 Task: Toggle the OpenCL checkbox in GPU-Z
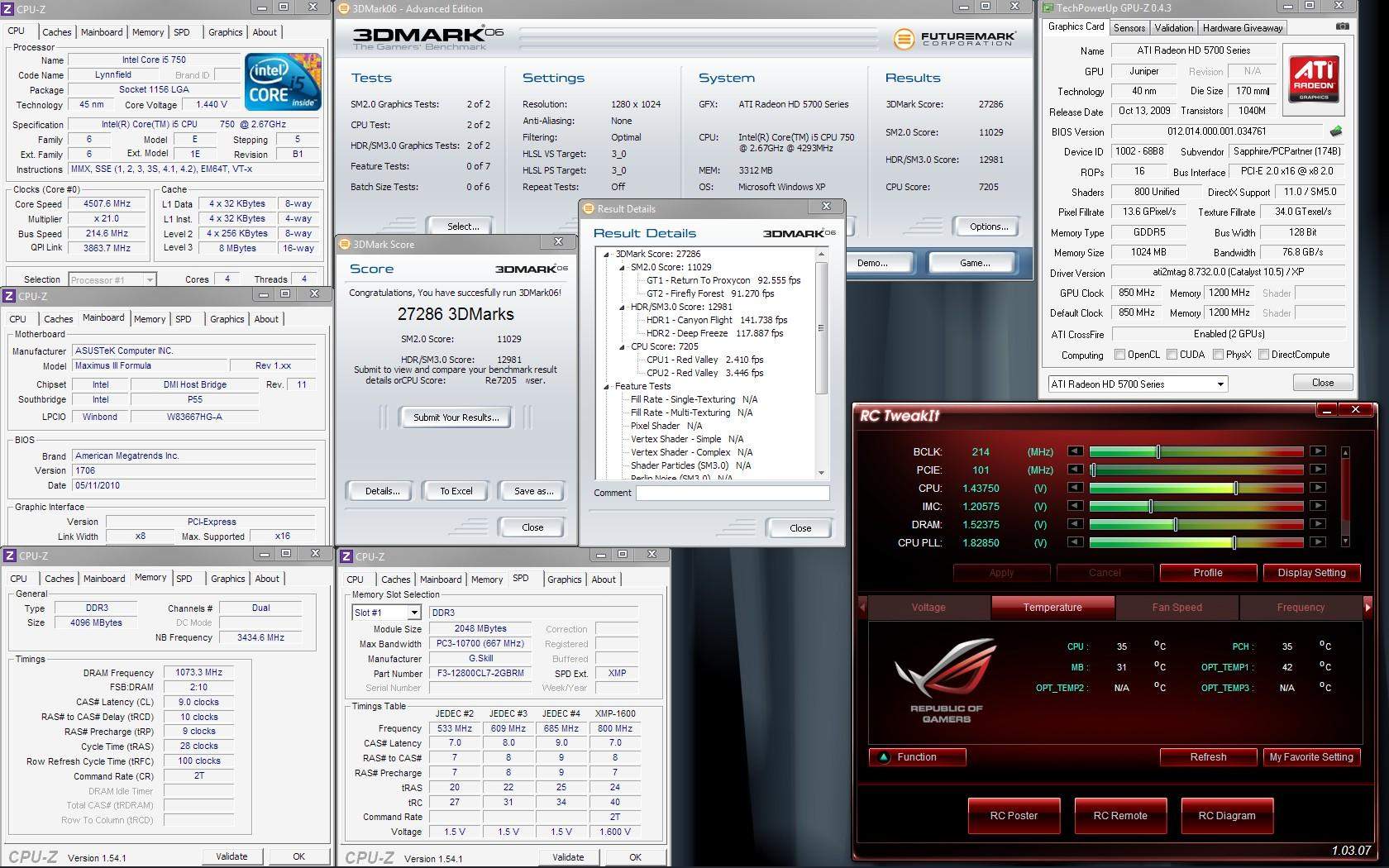[x=1119, y=355]
